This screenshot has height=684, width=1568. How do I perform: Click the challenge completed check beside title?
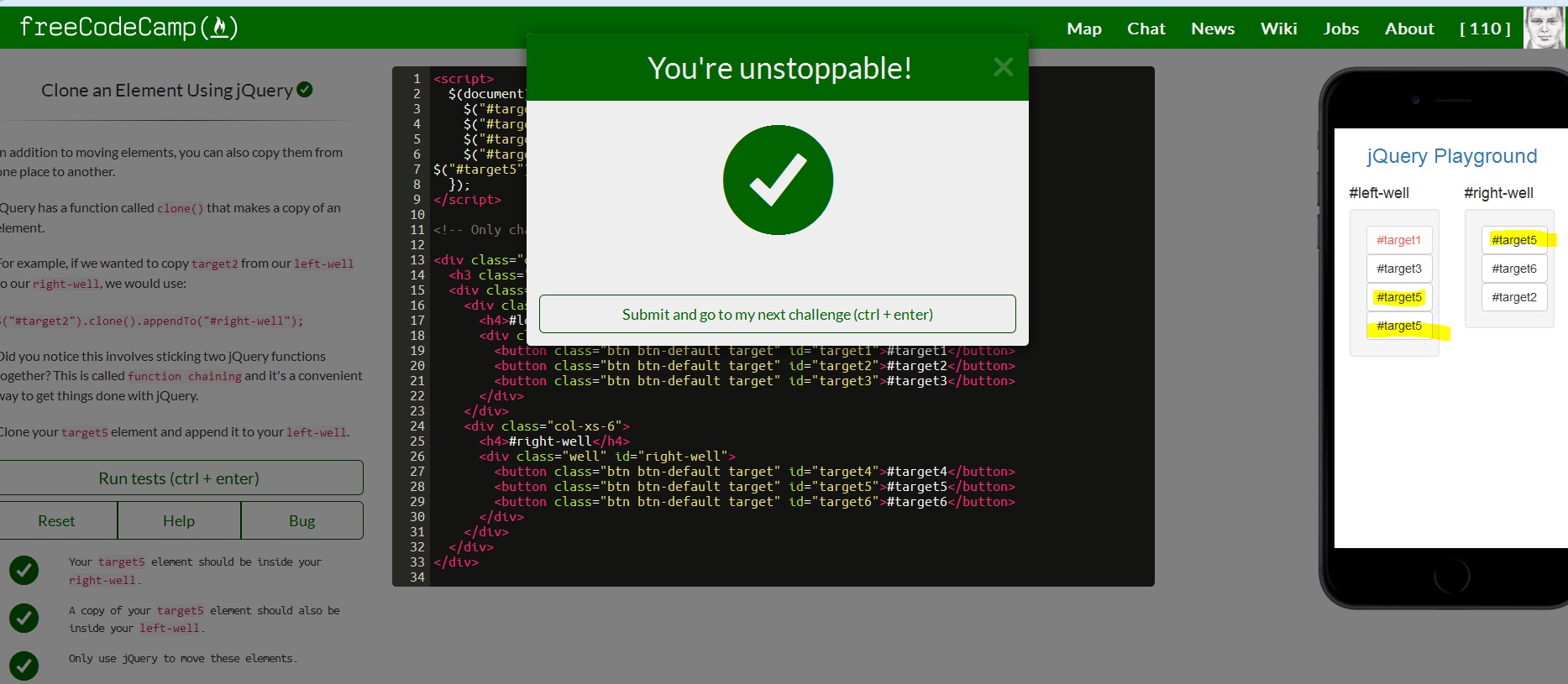(305, 89)
